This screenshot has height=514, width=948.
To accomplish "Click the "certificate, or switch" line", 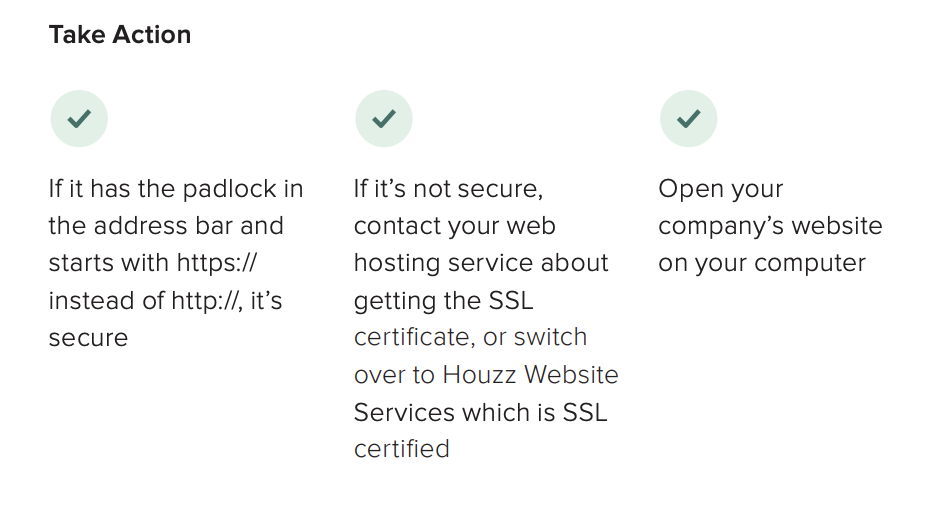I will pos(470,337).
